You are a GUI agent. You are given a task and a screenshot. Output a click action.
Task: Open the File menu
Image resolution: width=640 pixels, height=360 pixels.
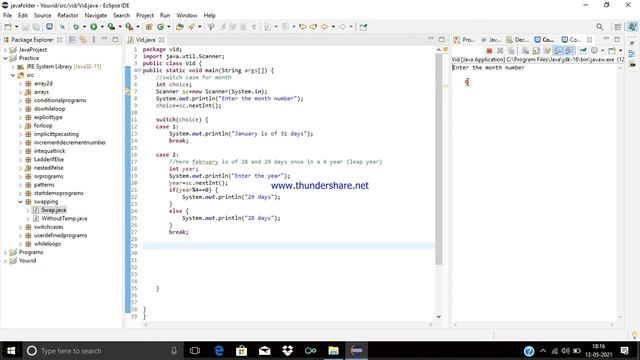[x=7, y=16]
